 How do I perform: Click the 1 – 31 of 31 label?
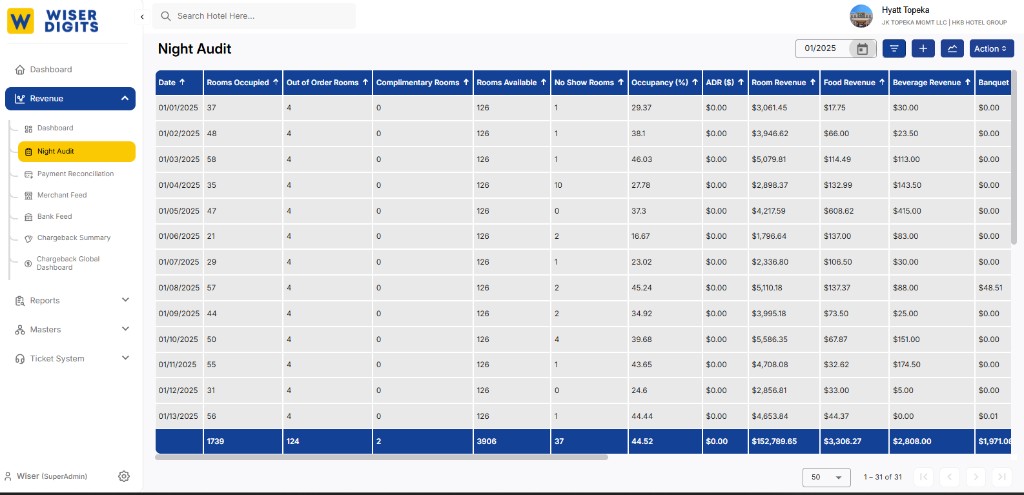[882, 477]
